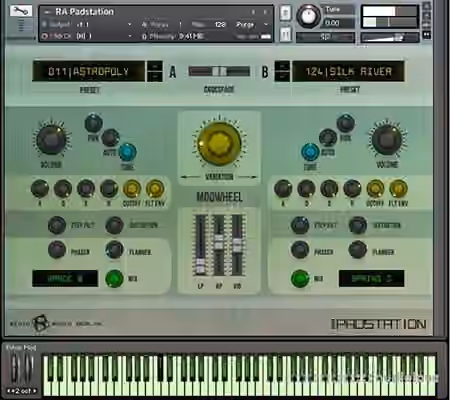
Task: Click layer B blue Tune knob
Action: [310, 152]
